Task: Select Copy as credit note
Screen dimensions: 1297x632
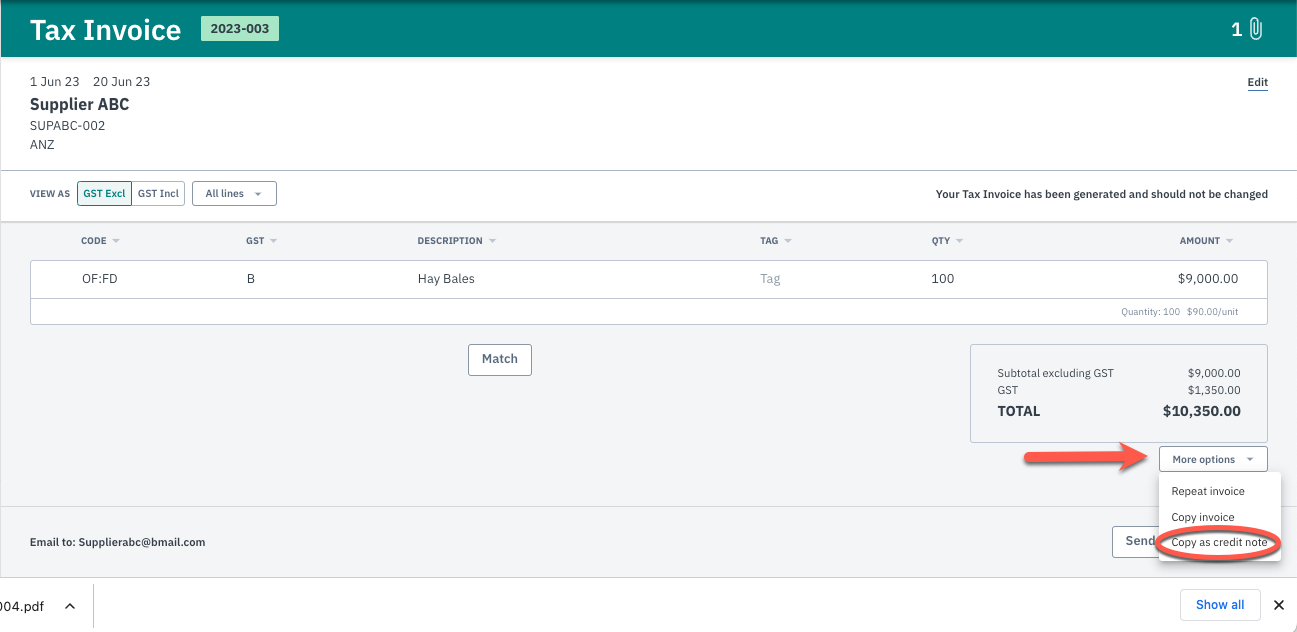Action: (x=1219, y=543)
